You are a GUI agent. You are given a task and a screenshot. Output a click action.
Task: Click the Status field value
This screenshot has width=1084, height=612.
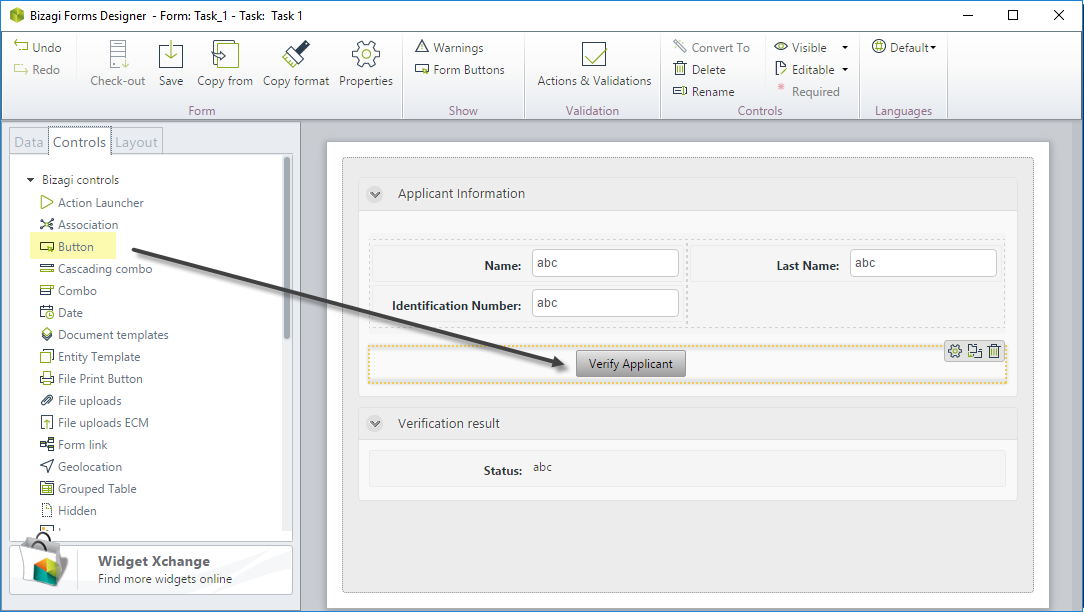coord(543,467)
